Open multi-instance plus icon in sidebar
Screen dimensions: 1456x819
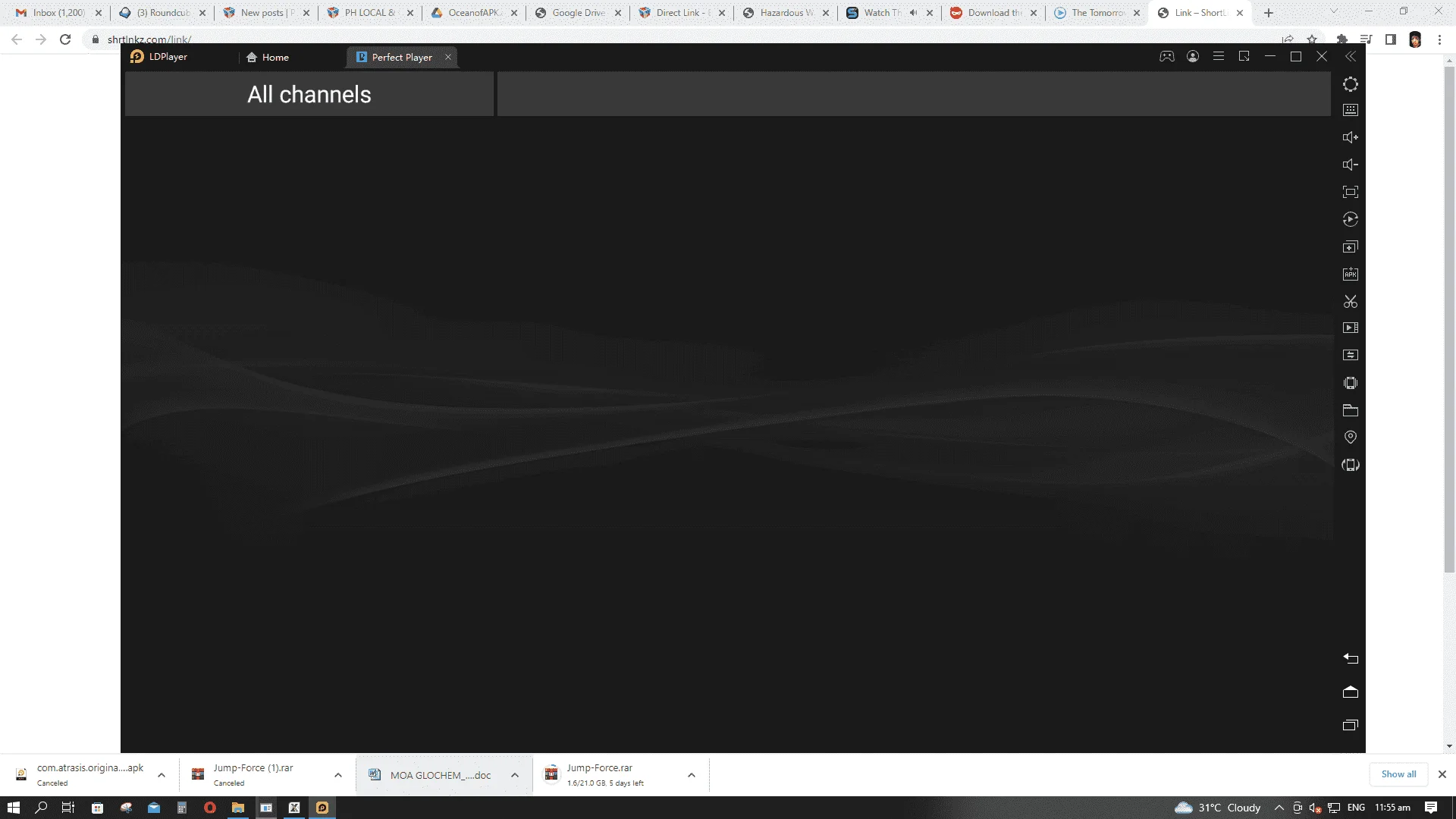point(1351,246)
